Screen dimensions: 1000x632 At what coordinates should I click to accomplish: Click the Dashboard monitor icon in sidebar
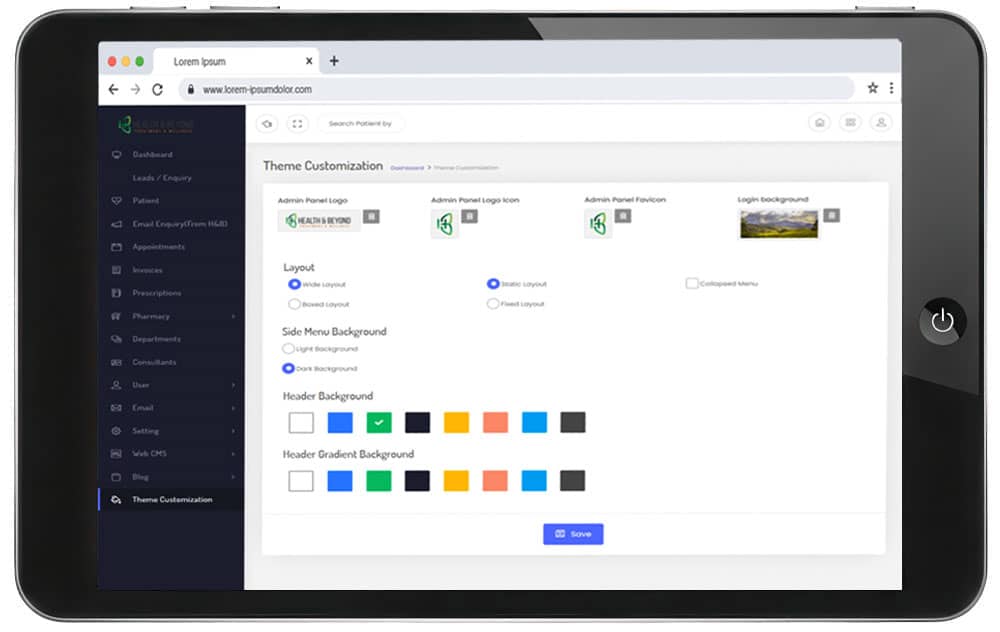pos(116,154)
